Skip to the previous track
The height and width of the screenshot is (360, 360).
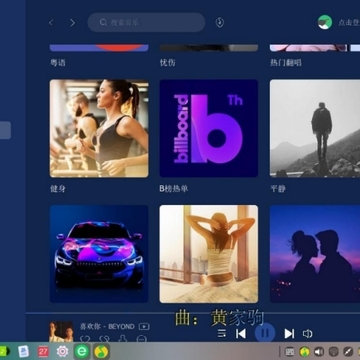click(241, 333)
